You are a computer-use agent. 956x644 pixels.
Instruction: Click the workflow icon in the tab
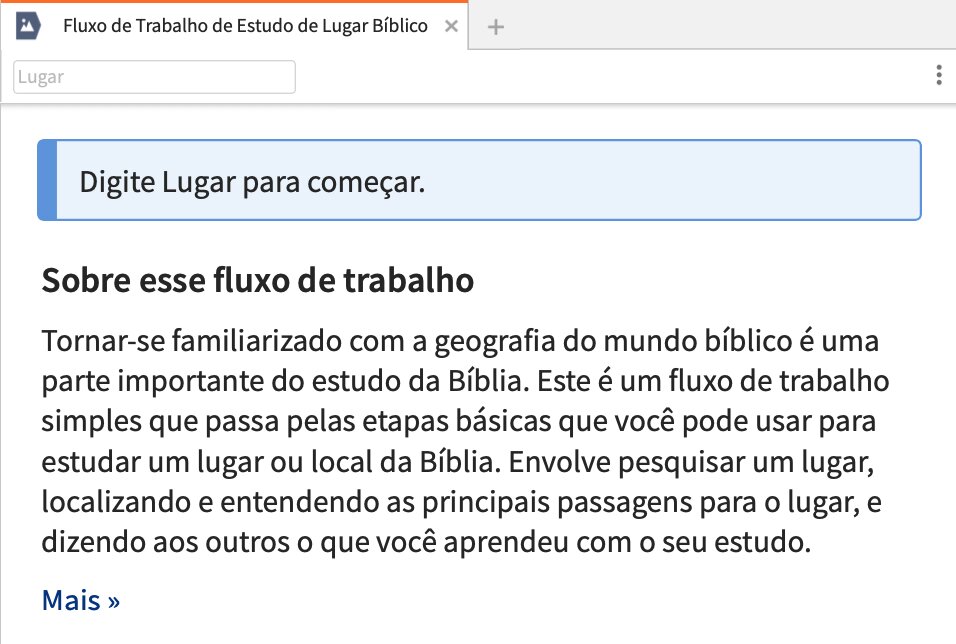coord(28,26)
